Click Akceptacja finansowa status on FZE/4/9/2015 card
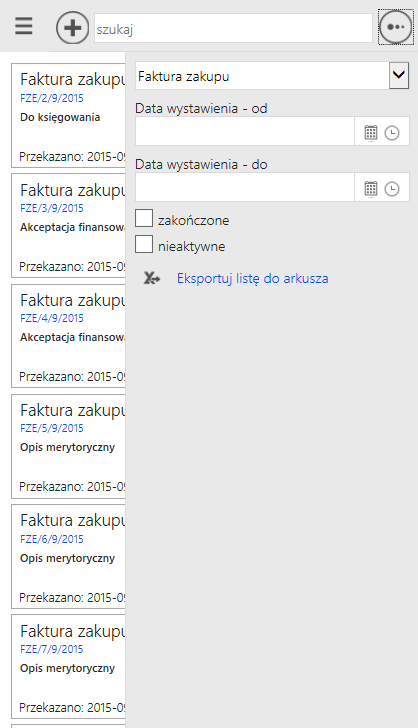The width and height of the screenshot is (418, 728). tap(72, 338)
